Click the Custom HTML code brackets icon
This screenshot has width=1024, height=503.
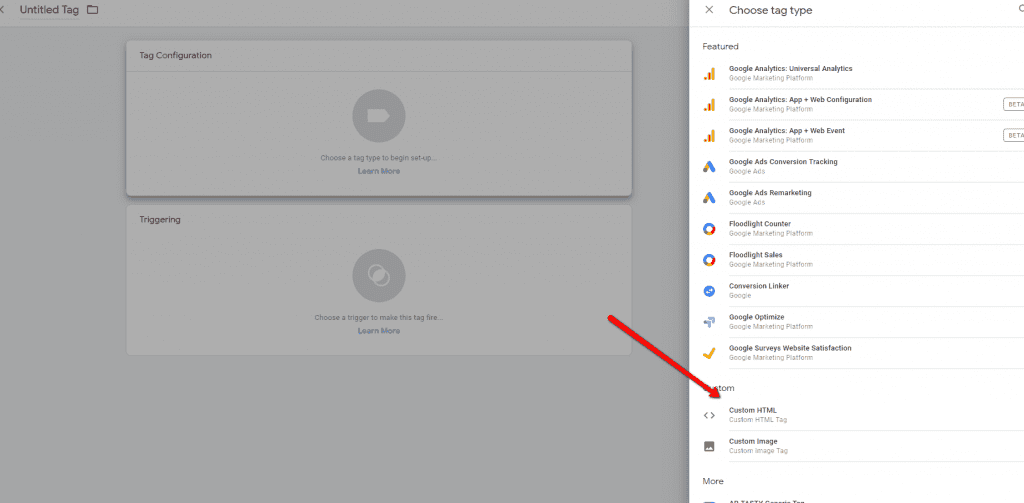pyautogui.click(x=709, y=415)
